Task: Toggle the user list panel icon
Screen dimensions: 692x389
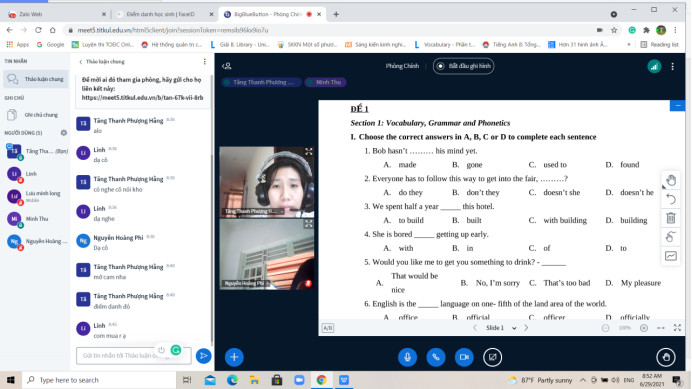Action: 227,66
